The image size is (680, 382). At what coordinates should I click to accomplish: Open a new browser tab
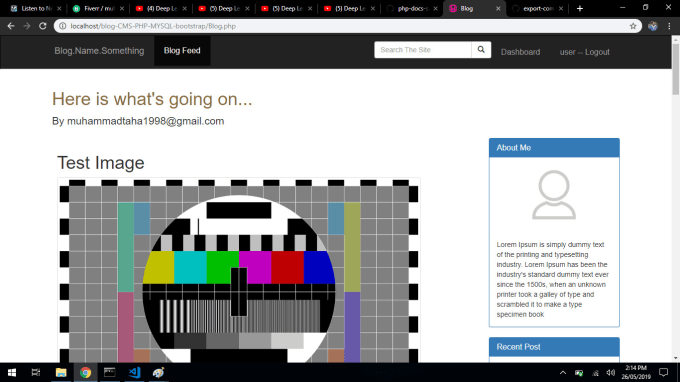[580, 8]
